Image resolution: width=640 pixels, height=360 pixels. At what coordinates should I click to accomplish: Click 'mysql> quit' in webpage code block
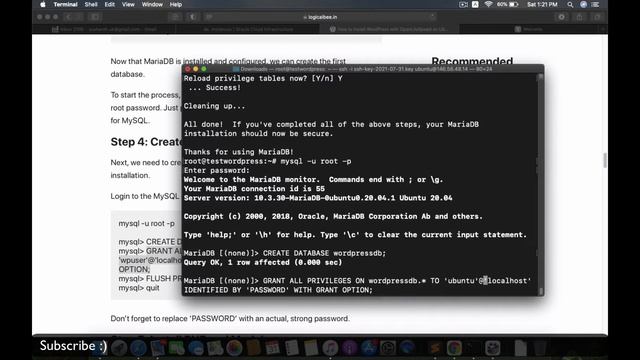point(139,288)
